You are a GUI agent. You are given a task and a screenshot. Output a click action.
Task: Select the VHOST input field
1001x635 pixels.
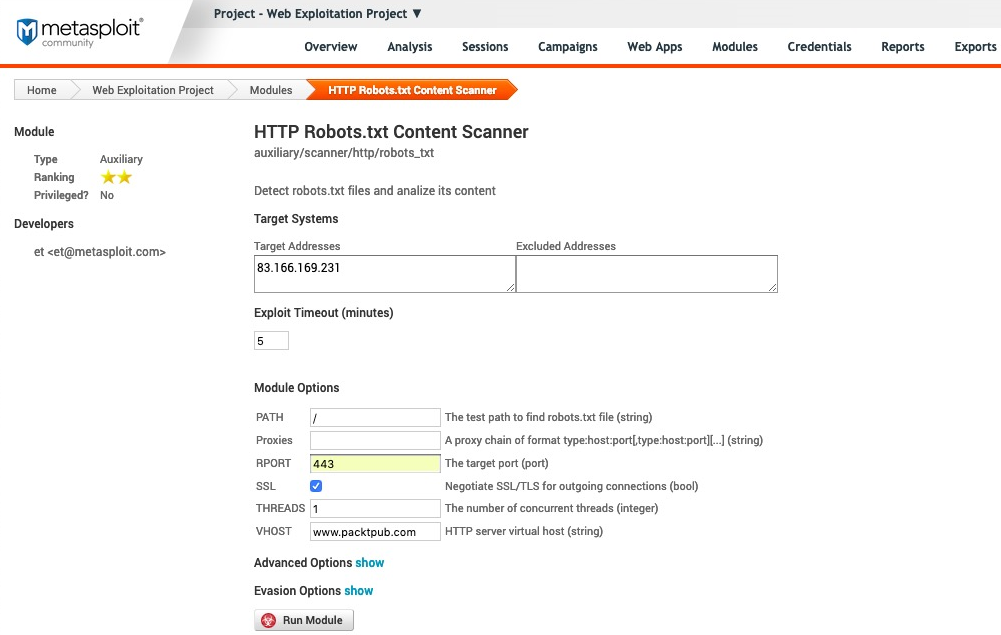pos(375,531)
